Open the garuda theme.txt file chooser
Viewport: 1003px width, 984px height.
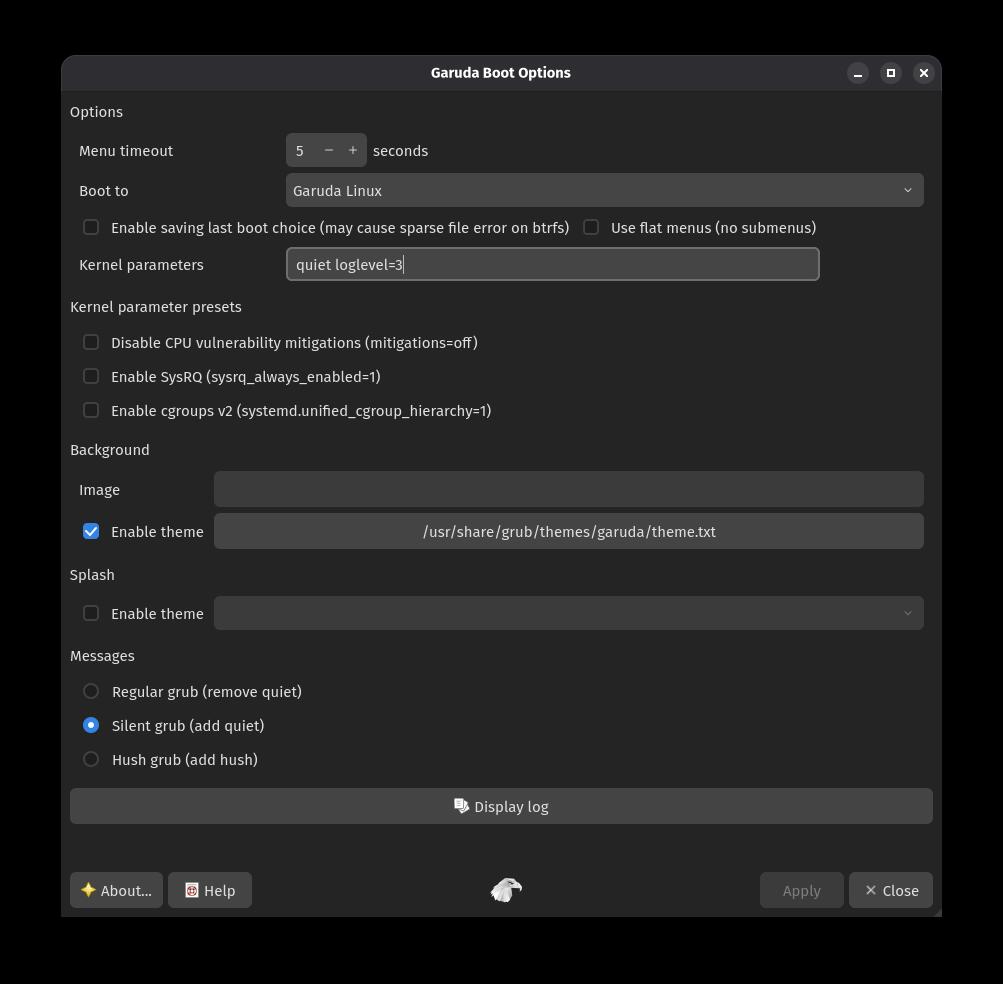point(569,531)
